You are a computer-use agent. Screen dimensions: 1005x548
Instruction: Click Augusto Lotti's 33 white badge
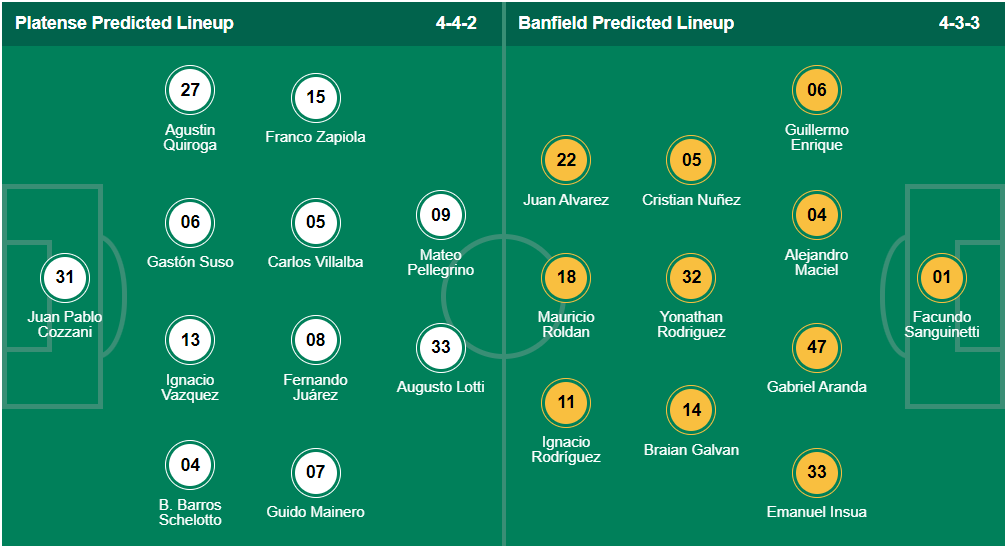point(440,347)
